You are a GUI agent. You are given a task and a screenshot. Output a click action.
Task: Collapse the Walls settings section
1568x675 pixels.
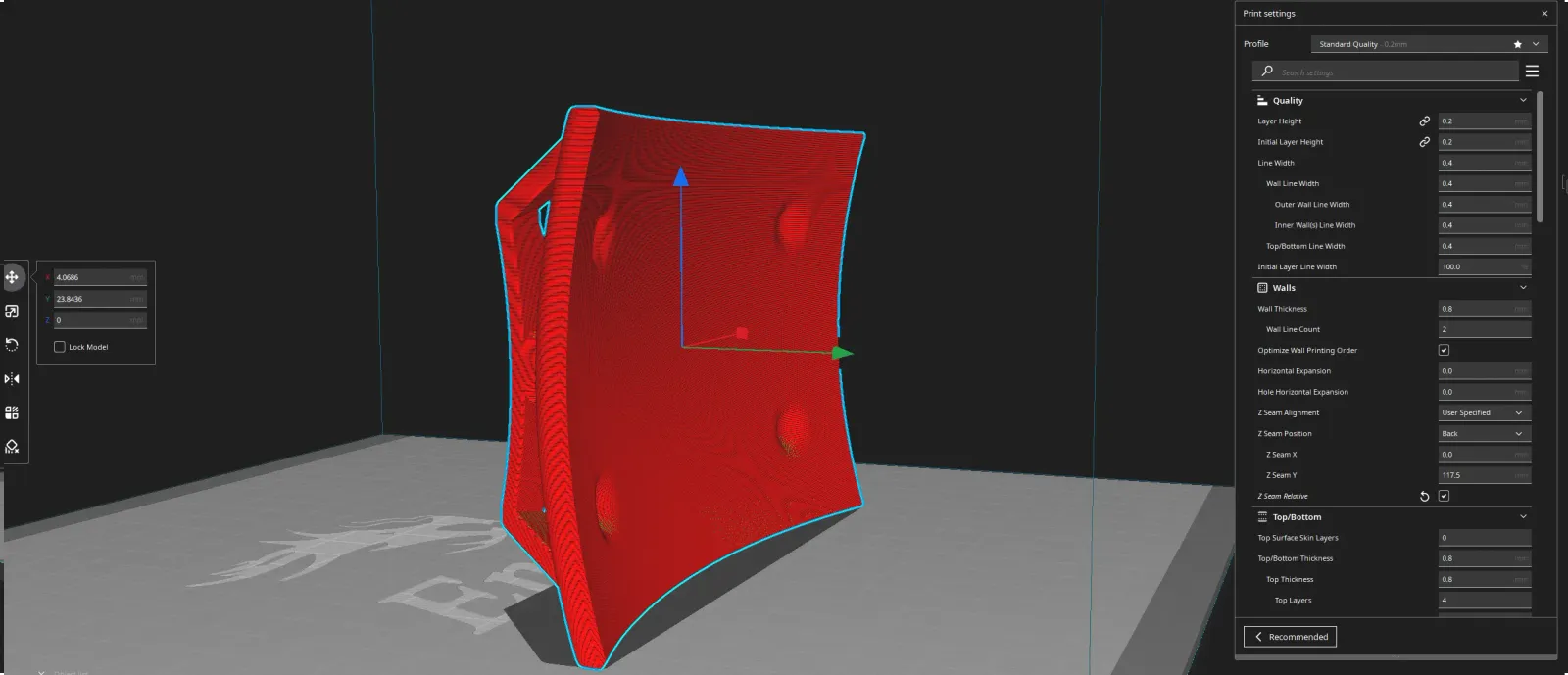pyautogui.click(x=1523, y=288)
